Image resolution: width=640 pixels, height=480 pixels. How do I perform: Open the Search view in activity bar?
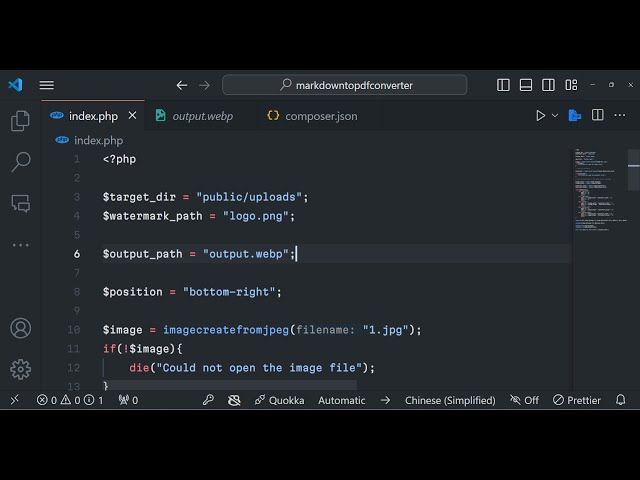click(x=20, y=162)
